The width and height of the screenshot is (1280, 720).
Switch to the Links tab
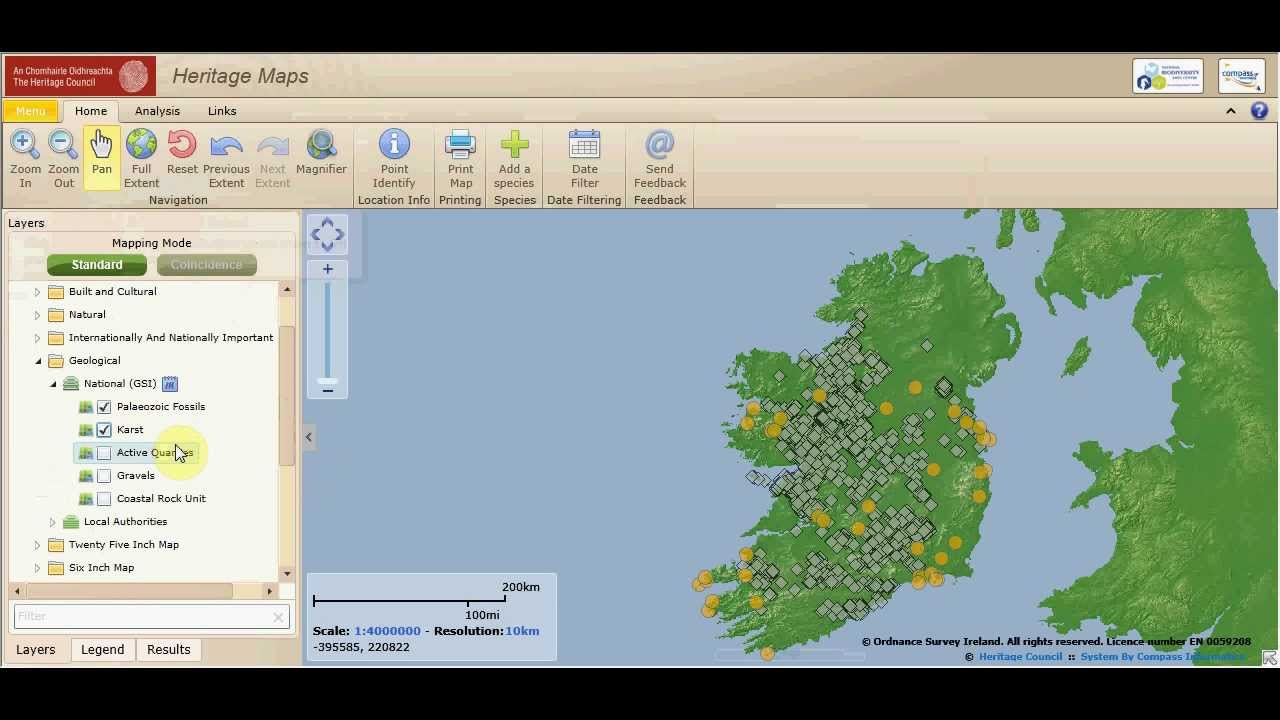point(222,111)
